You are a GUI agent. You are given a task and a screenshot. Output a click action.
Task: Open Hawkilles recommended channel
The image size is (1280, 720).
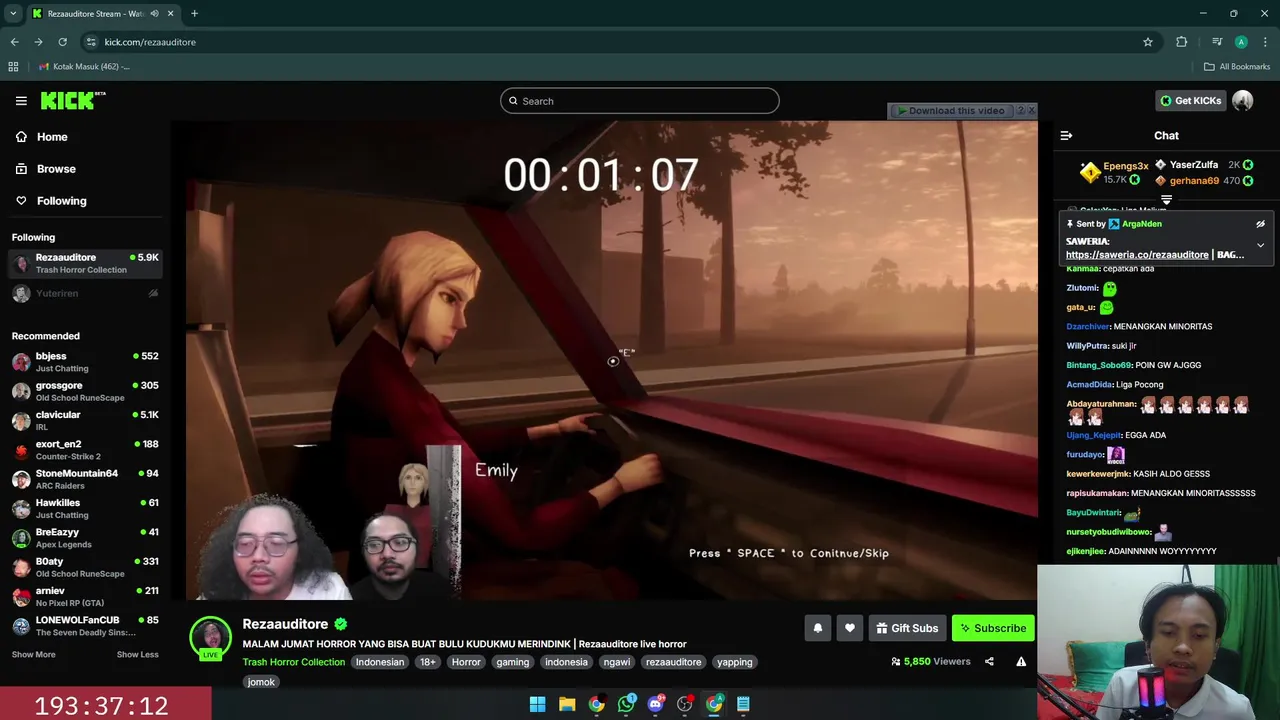[x=85, y=508]
